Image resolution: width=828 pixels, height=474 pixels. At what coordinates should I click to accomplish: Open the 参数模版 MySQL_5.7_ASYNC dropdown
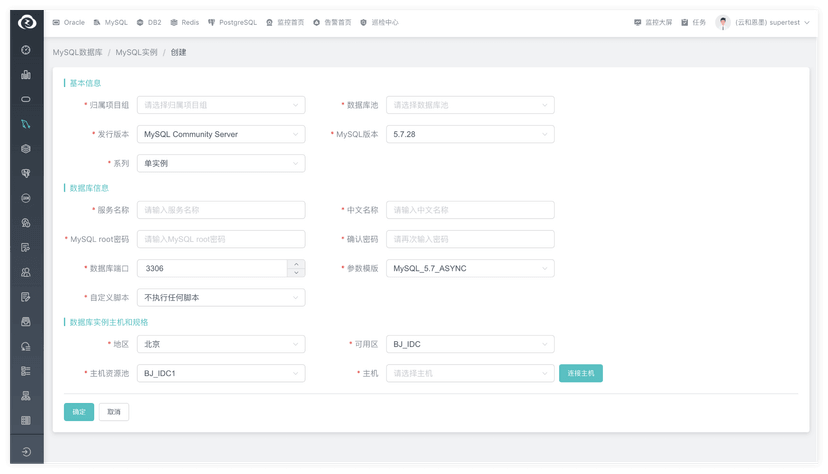(x=471, y=268)
